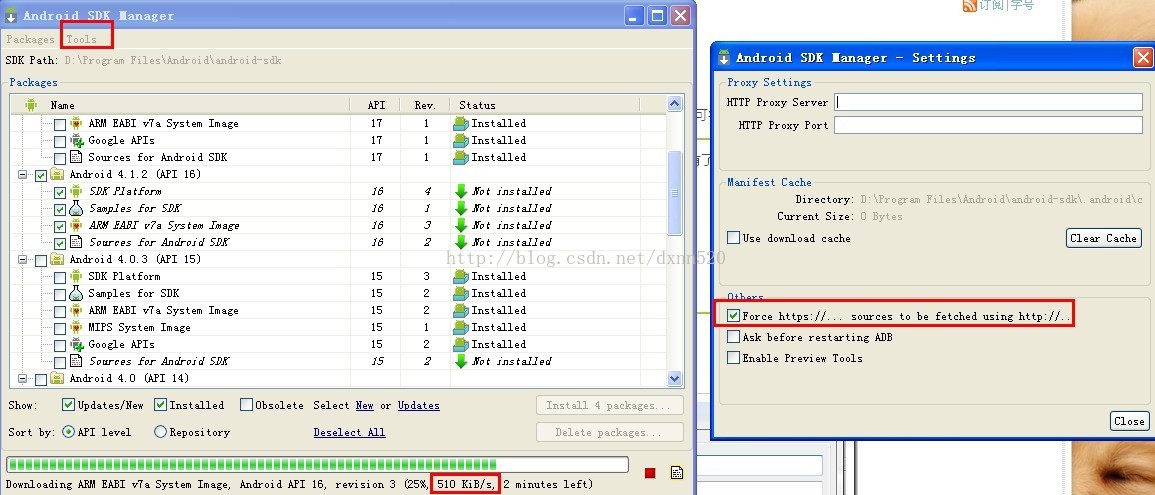
Task: Click the Deselect All link
Action: point(349,432)
